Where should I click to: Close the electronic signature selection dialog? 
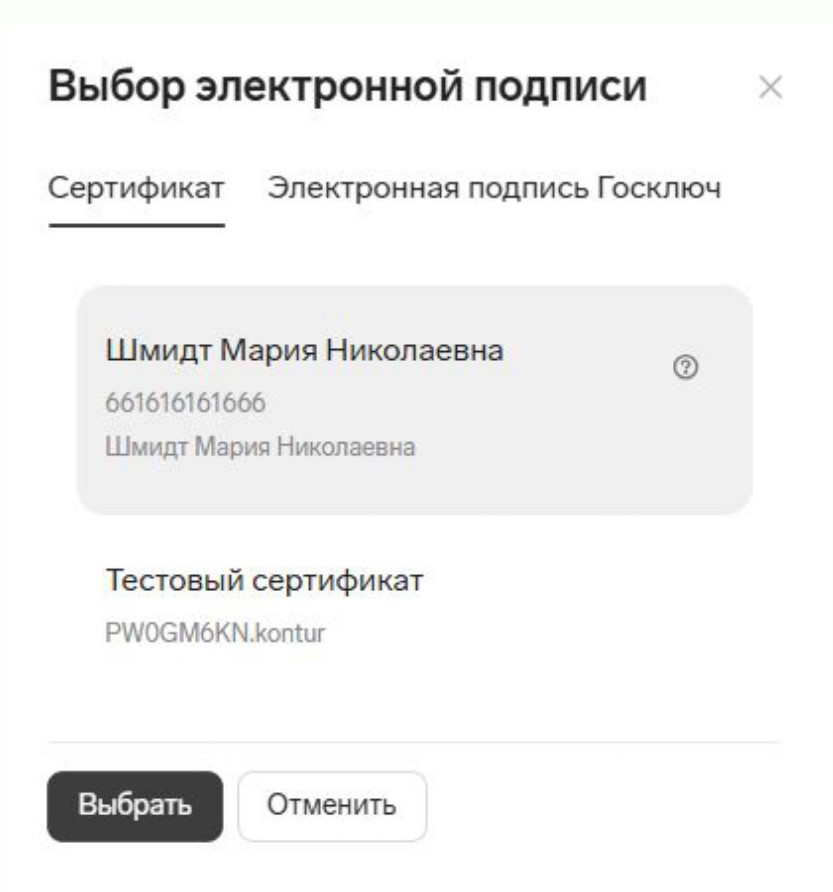click(x=770, y=88)
